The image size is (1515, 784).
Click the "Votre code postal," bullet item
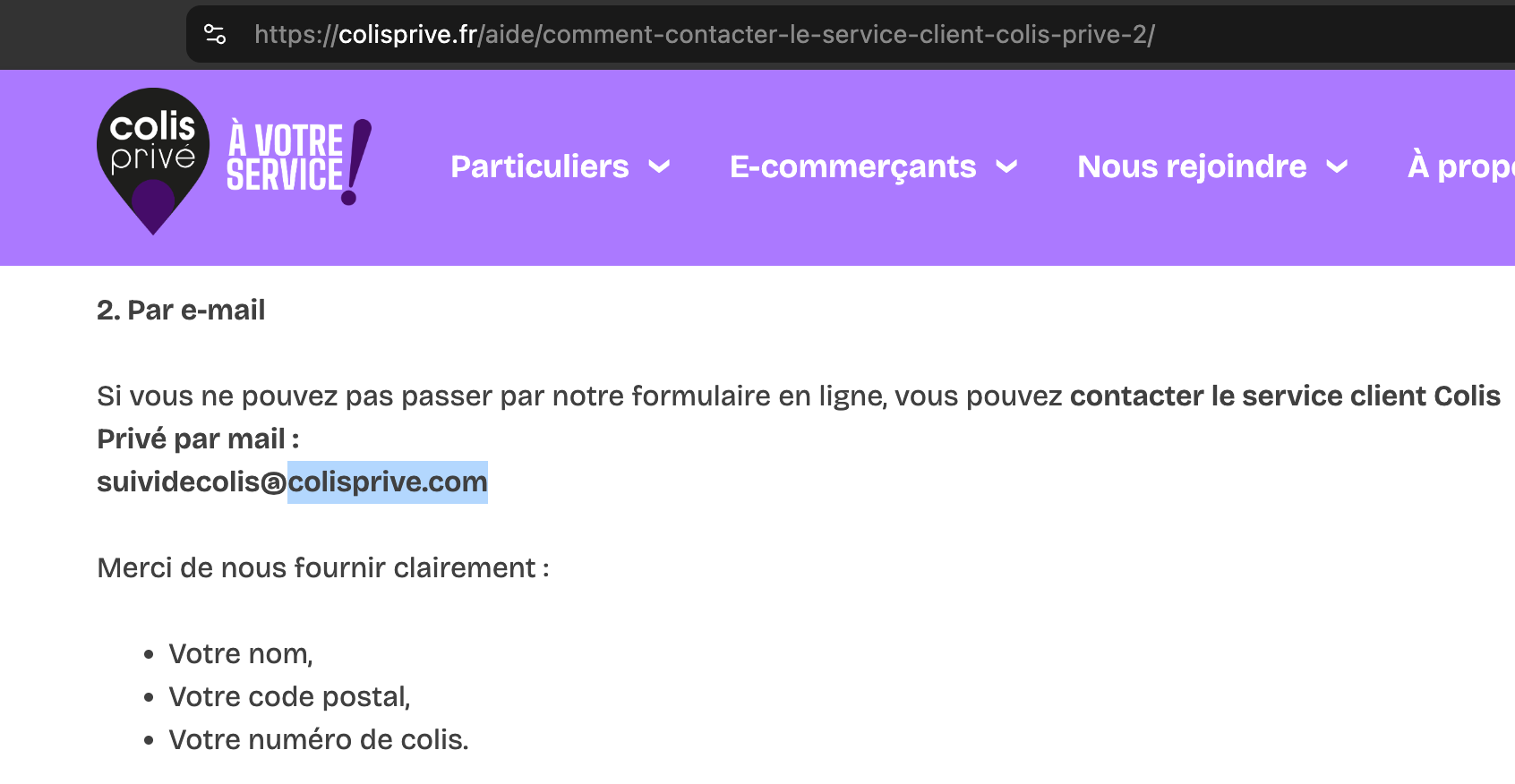pos(289,697)
